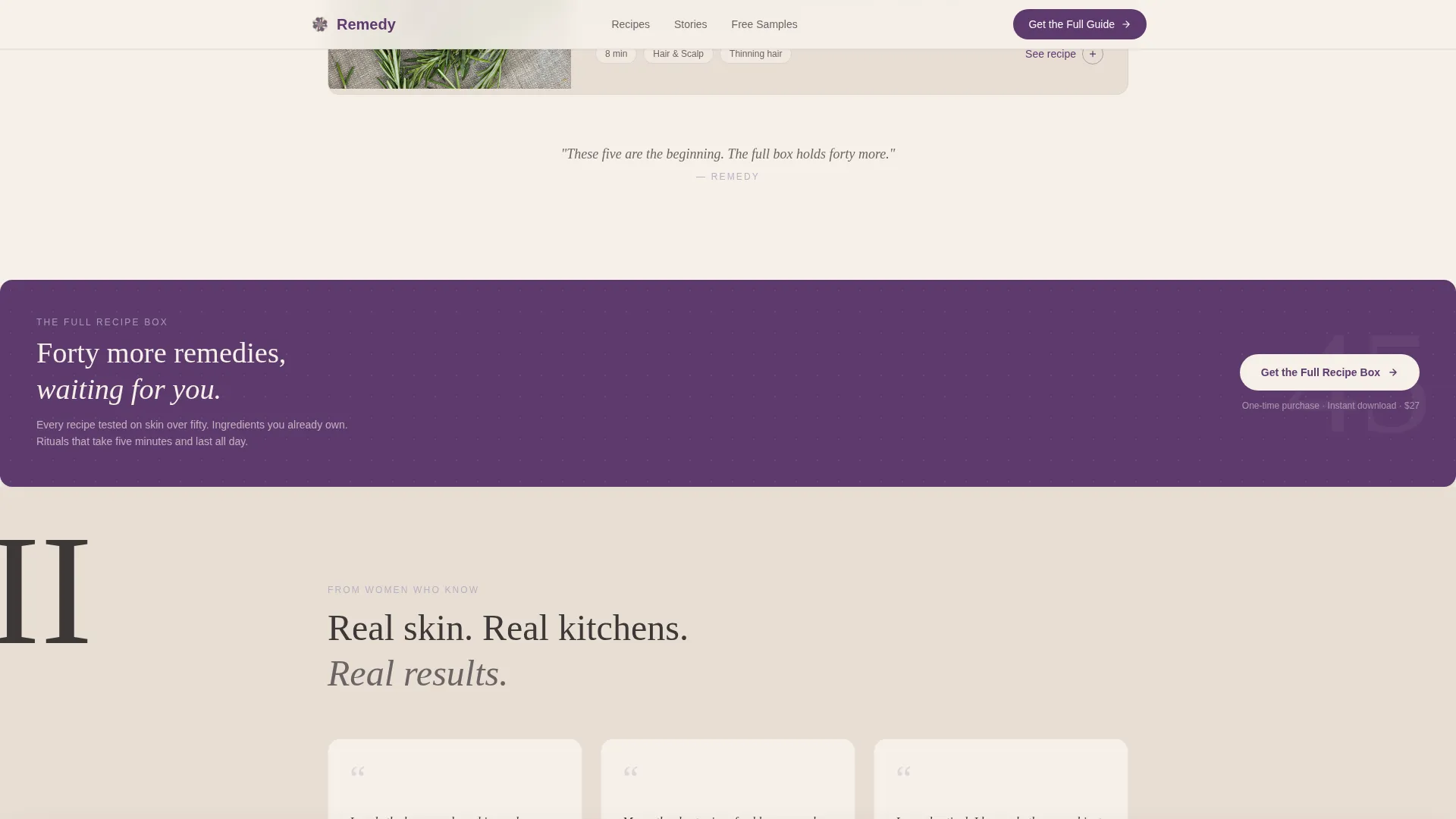Image resolution: width=1456 pixels, height=819 pixels.
Task: Open the Recipes nav item
Action: click(x=630, y=24)
